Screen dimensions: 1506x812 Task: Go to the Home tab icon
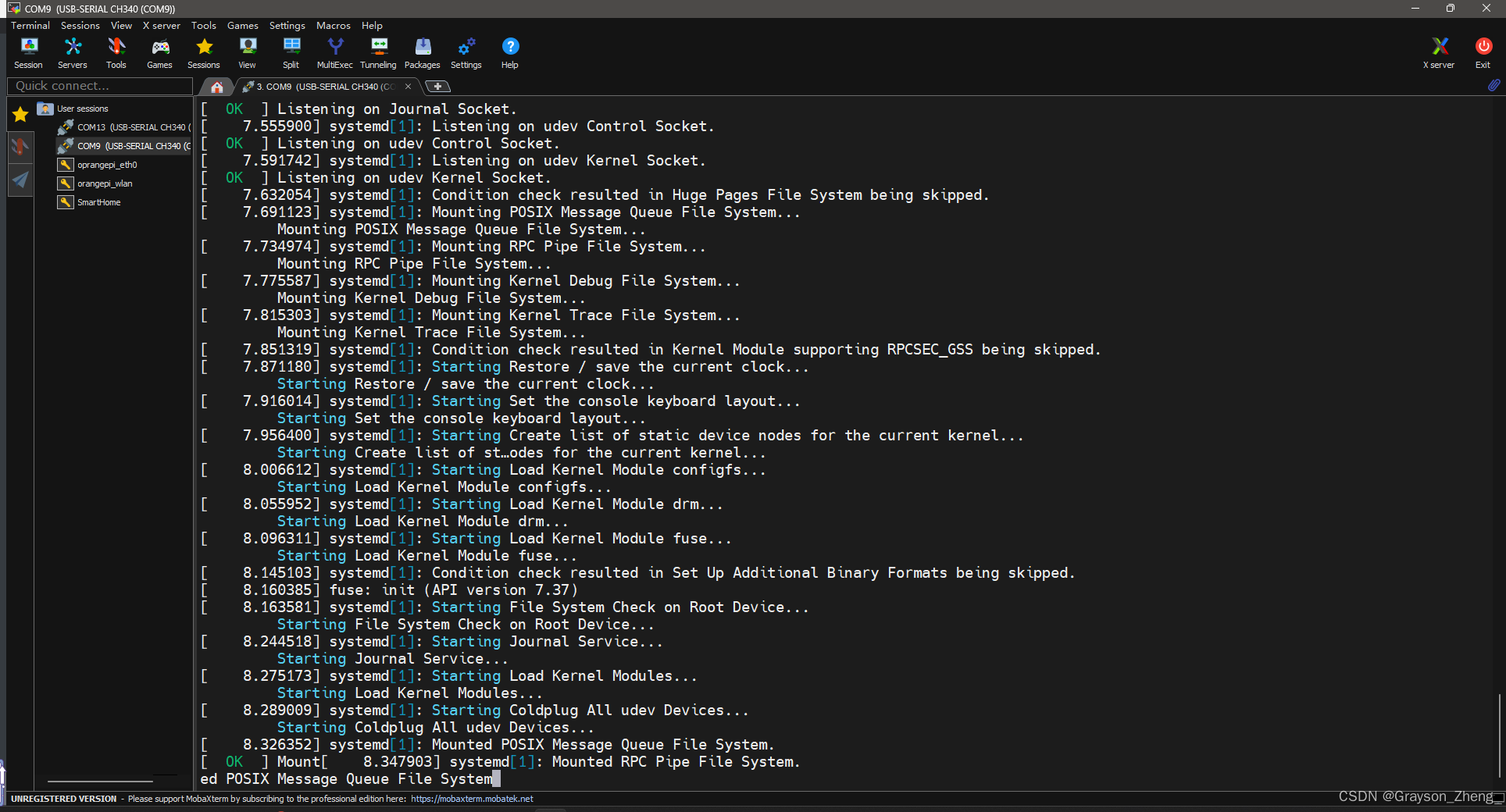point(217,87)
